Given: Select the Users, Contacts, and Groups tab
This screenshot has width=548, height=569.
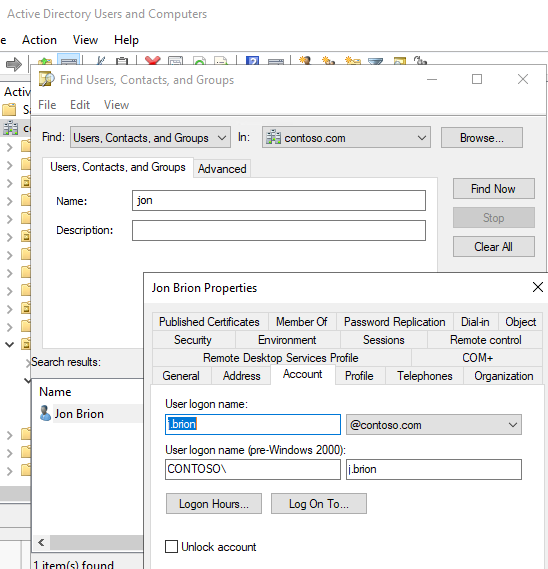Looking at the screenshot, I should (x=118, y=167).
